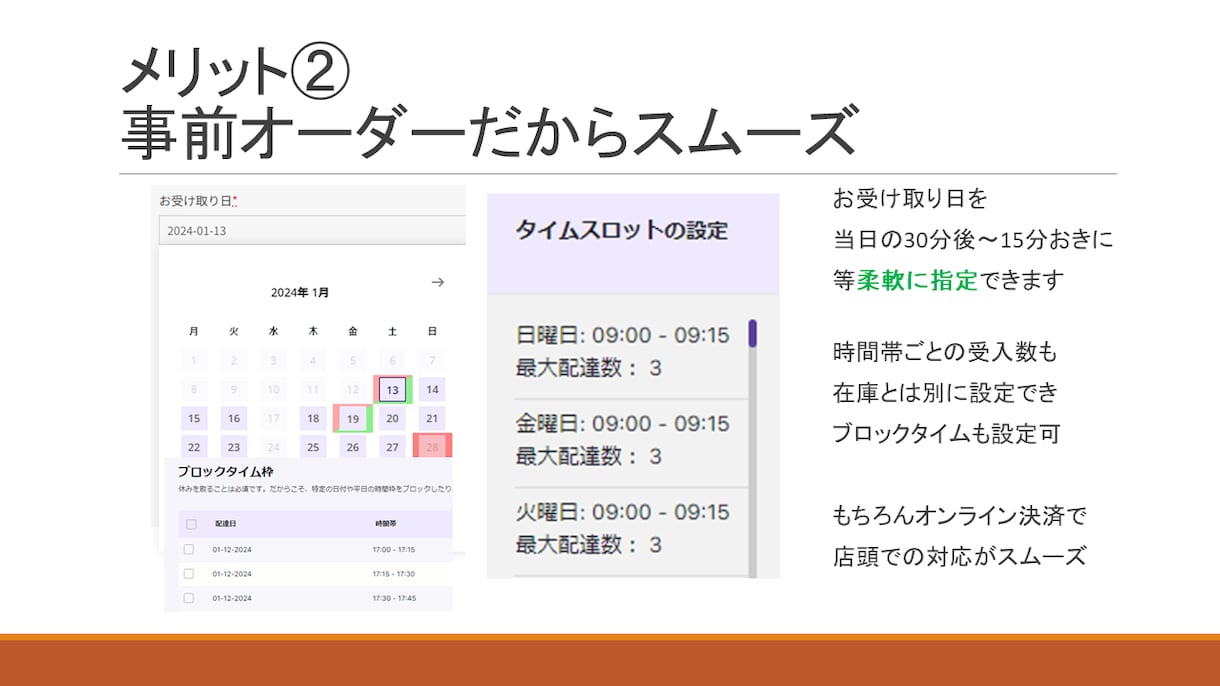Click the timeslot list purple scrollbar thumb
Screen dimensions: 1220x686
[x=752, y=332]
